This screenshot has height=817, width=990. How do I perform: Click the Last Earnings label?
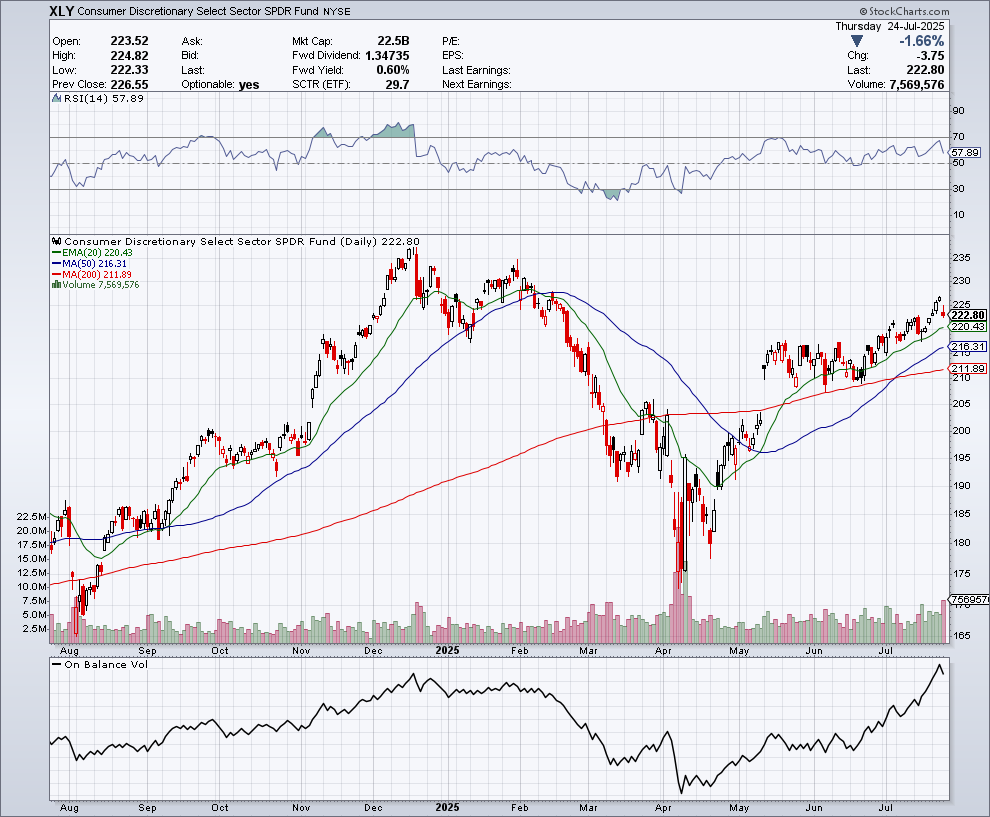point(476,70)
